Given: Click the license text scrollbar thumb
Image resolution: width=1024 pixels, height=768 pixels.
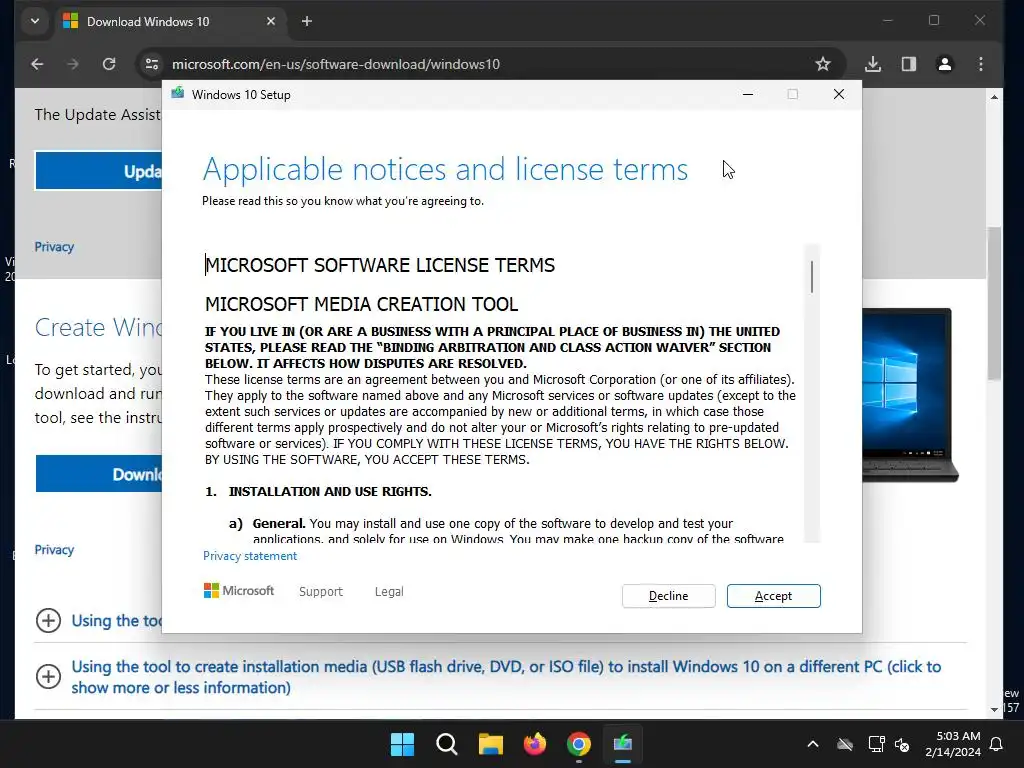Looking at the screenshot, I should (812, 276).
